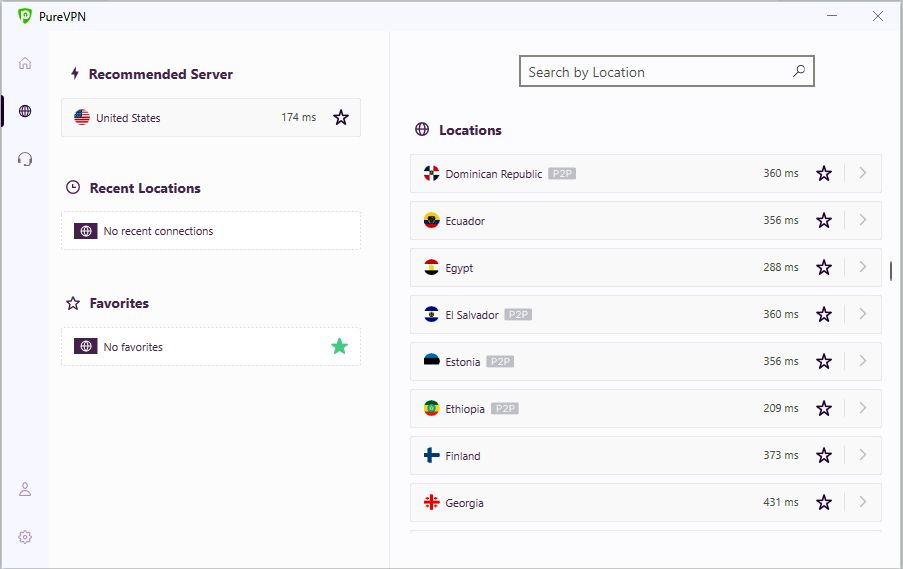Click the PureVPN shield logo

tap(25, 16)
